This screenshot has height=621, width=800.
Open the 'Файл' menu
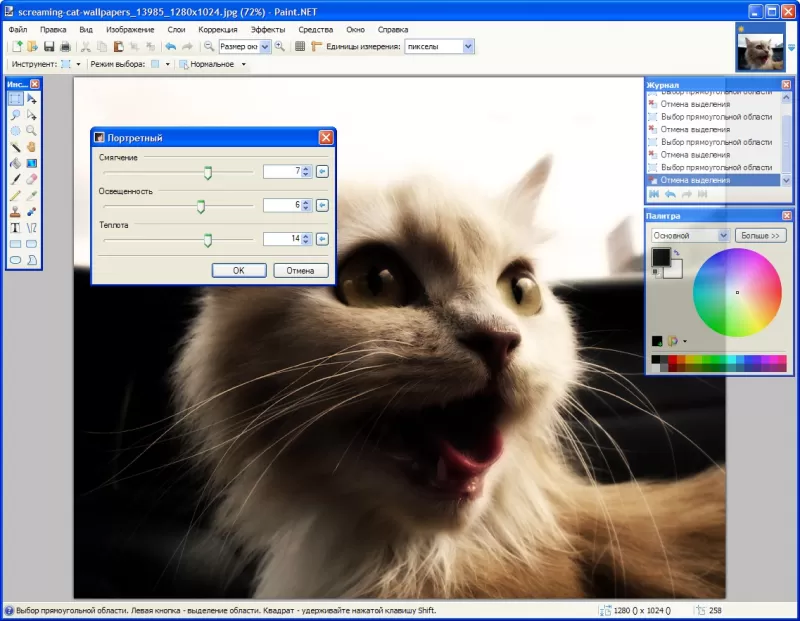[x=18, y=30]
